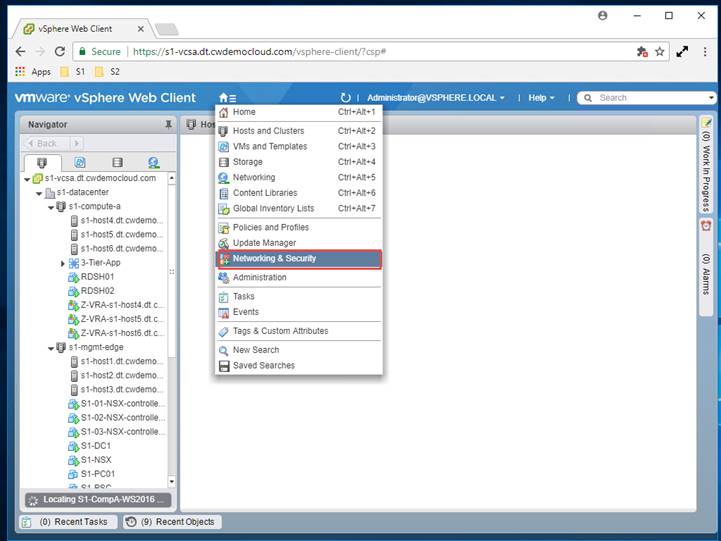The width and height of the screenshot is (721, 541).
Task: Open the search field dropdown arrow
Action: pyautogui.click(x=711, y=98)
